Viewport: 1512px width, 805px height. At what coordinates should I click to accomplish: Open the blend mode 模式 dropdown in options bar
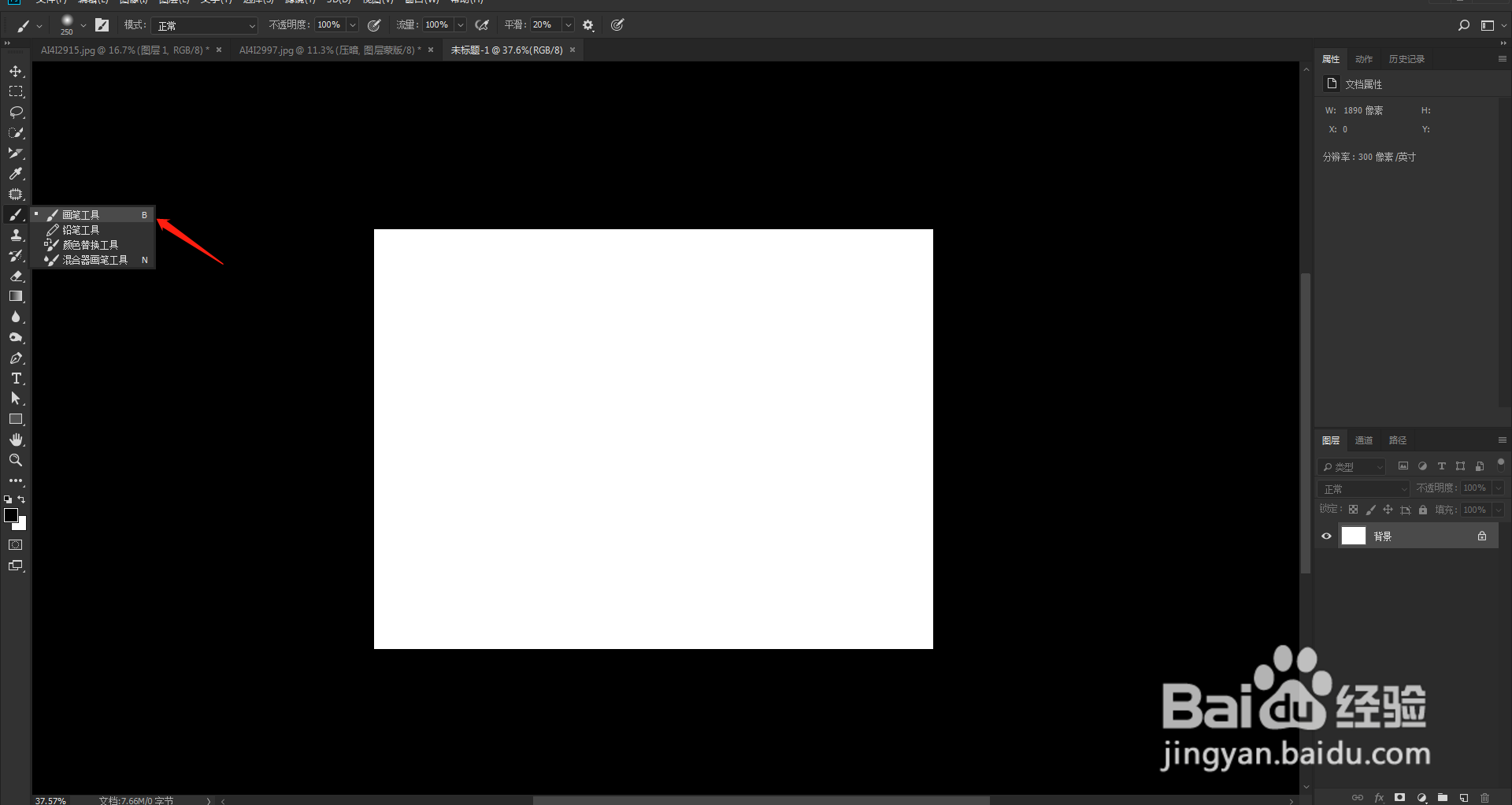click(x=206, y=25)
